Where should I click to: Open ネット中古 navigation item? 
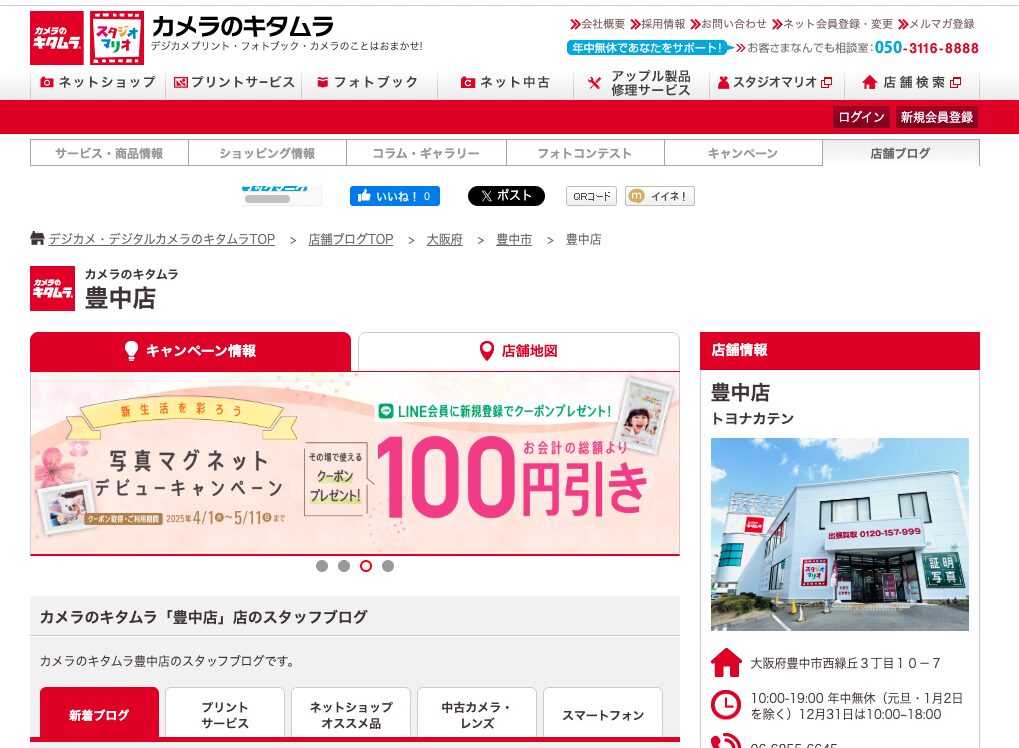(x=506, y=83)
